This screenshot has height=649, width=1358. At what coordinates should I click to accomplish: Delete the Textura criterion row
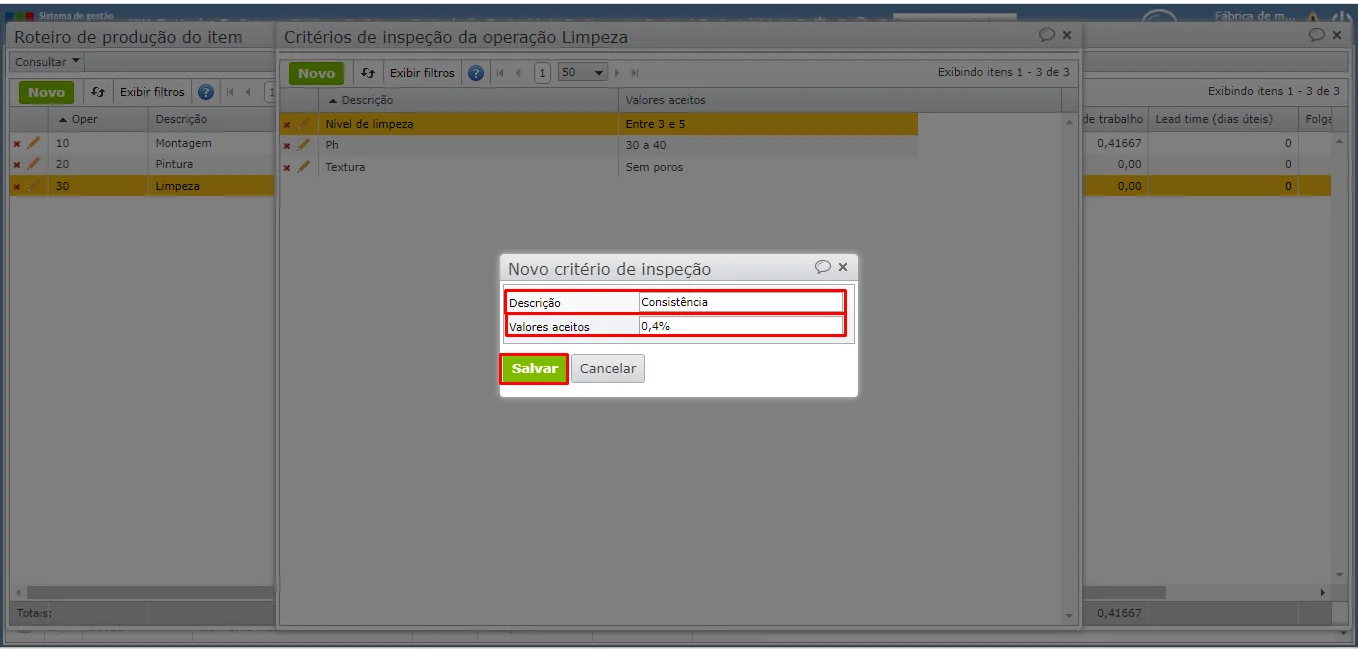click(287, 168)
